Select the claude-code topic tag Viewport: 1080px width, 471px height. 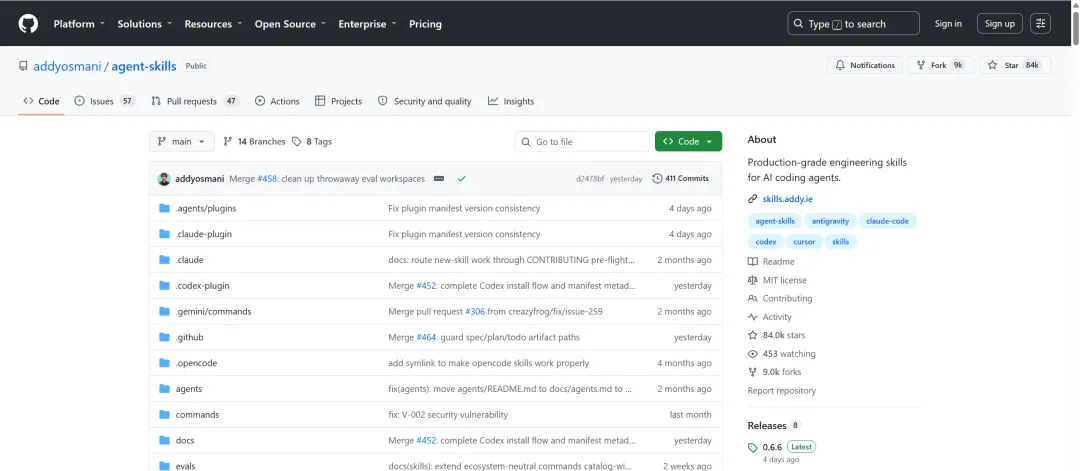point(888,221)
